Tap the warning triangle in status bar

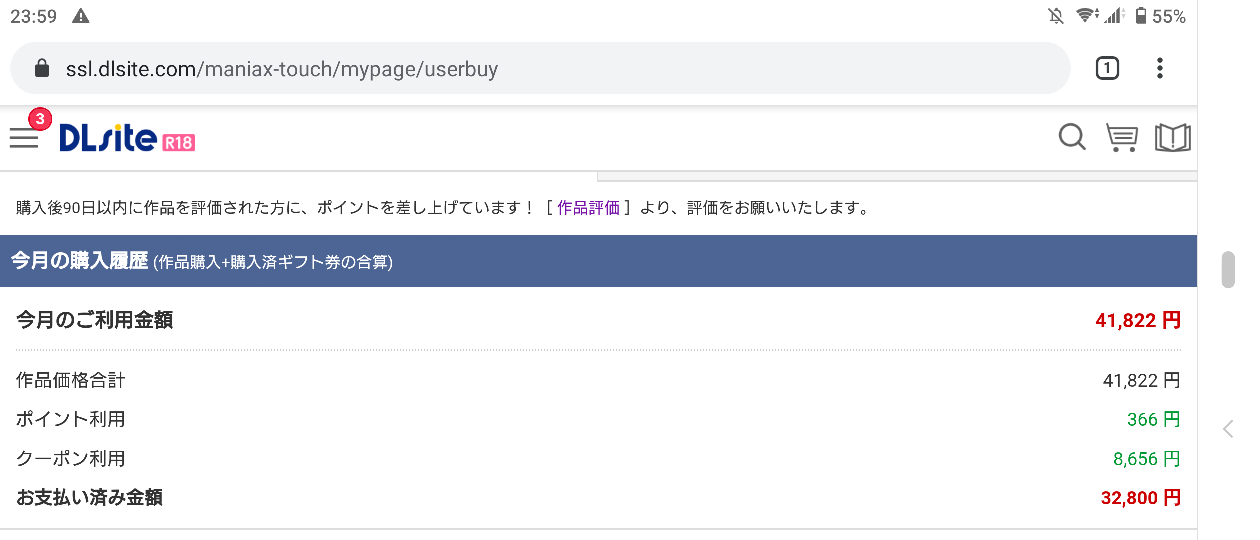click(81, 16)
